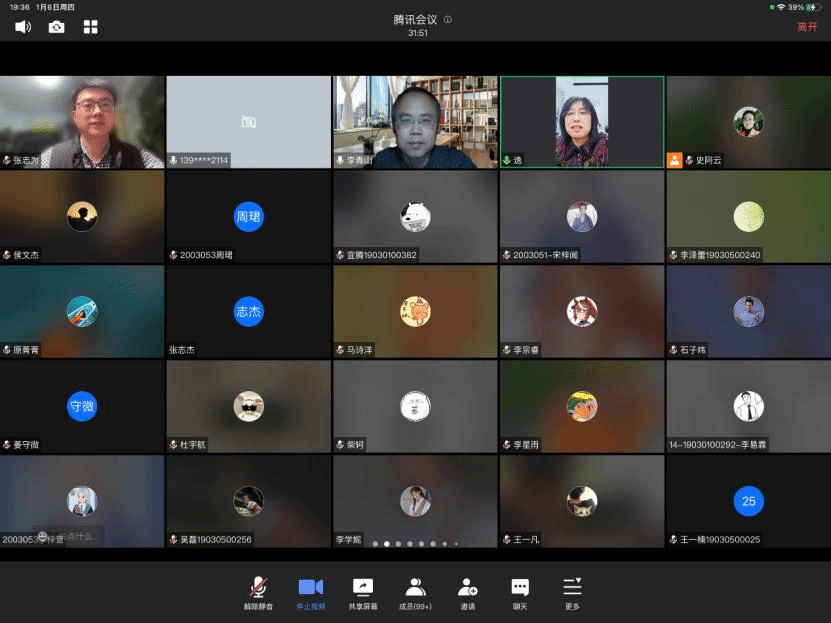
Task: Select 张志为 video tile
Action: click(82, 121)
